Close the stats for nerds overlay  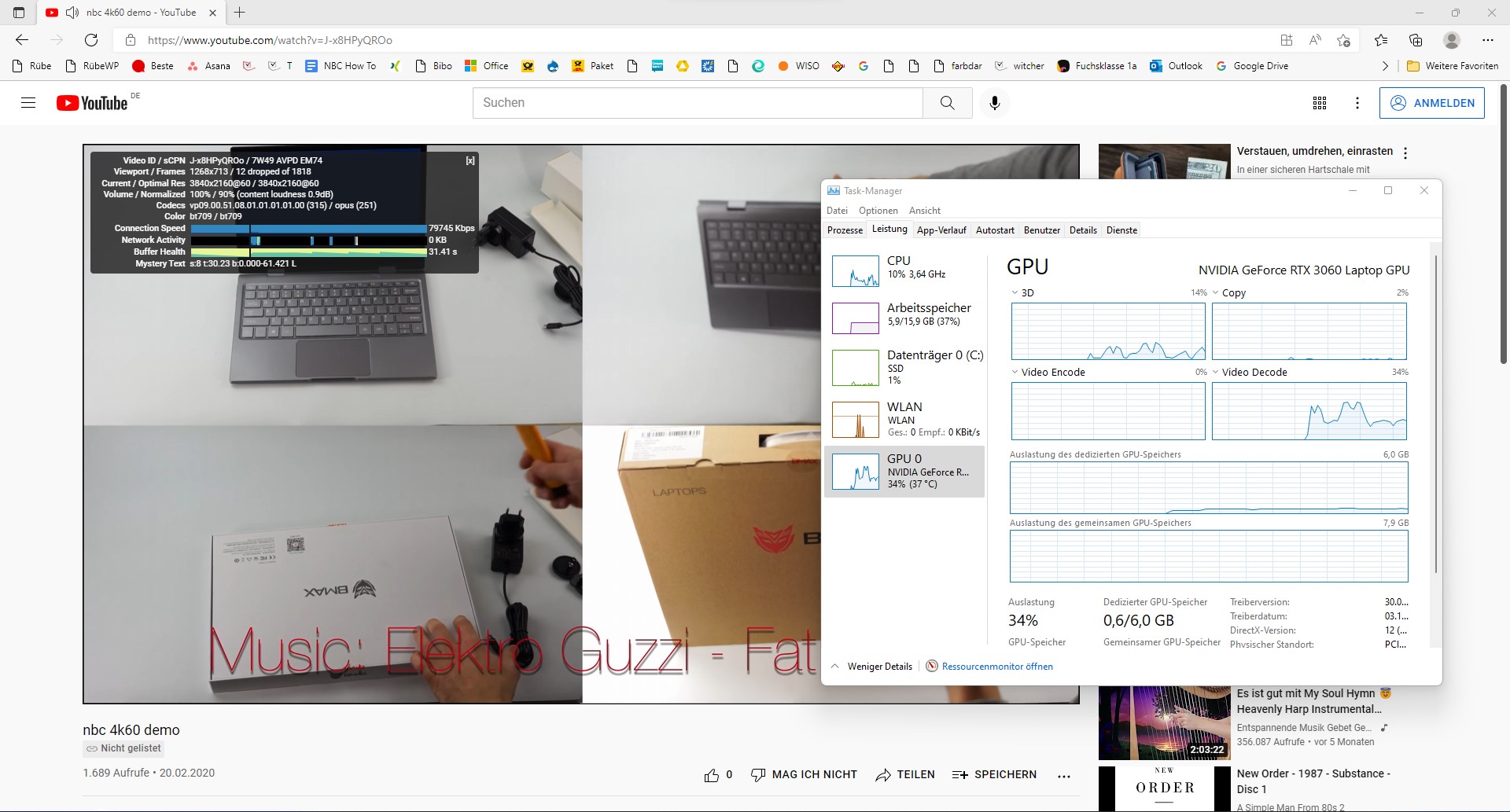point(470,160)
